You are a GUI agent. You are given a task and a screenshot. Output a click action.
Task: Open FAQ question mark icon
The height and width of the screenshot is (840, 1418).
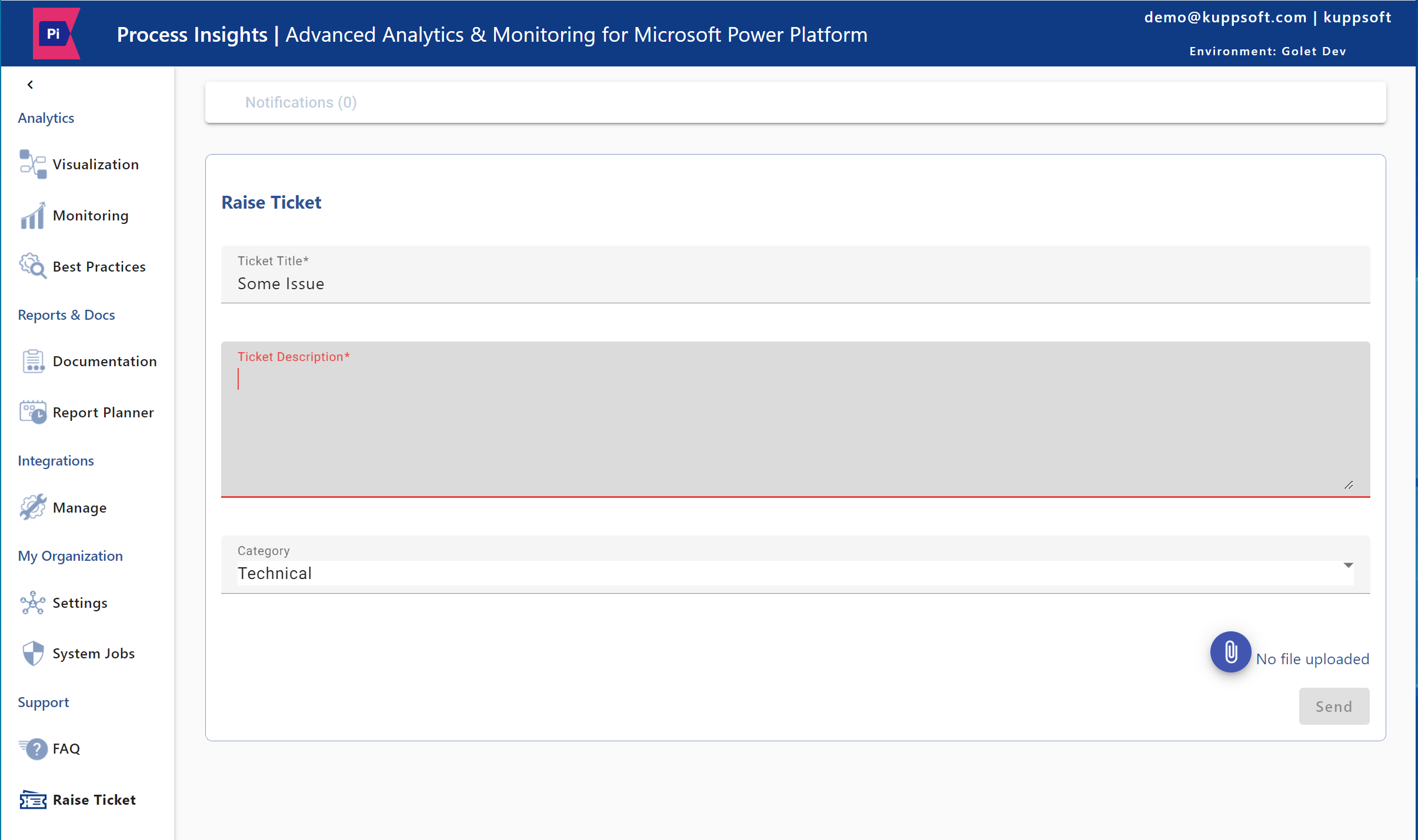(34, 748)
